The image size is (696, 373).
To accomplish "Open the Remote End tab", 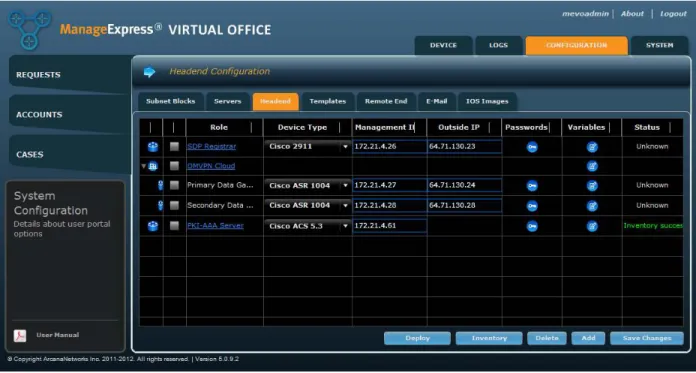I will coord(386,102).
